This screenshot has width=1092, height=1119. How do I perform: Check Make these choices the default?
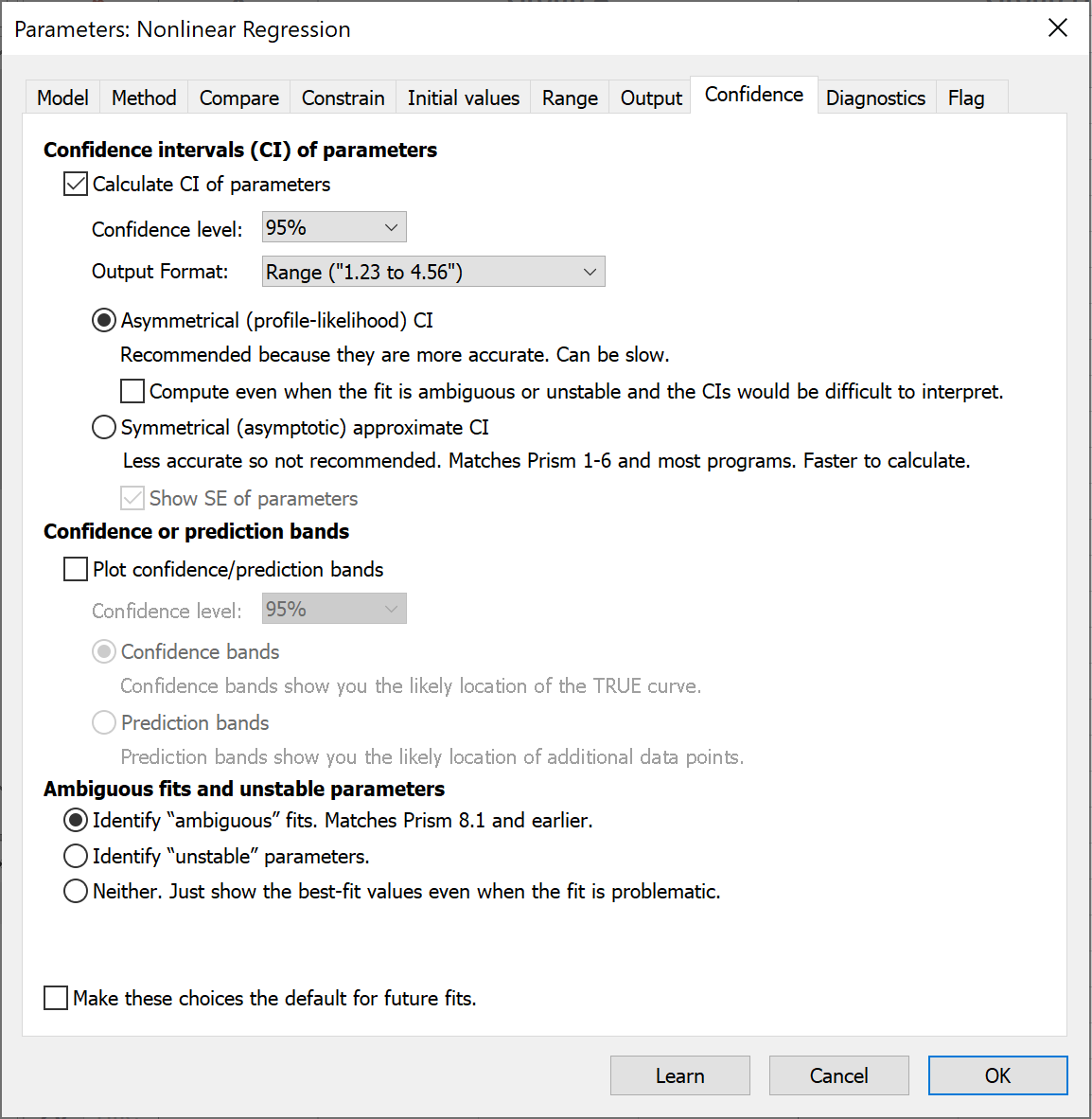(56, 998)
